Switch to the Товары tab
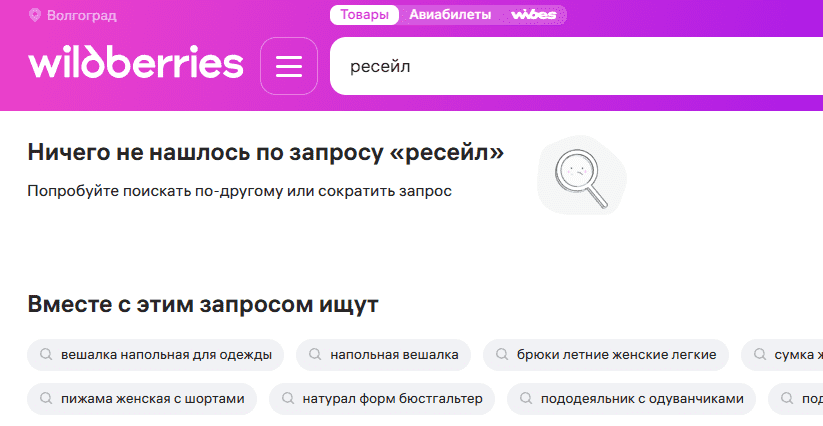The image size is (823, 426). coord(364,15)
